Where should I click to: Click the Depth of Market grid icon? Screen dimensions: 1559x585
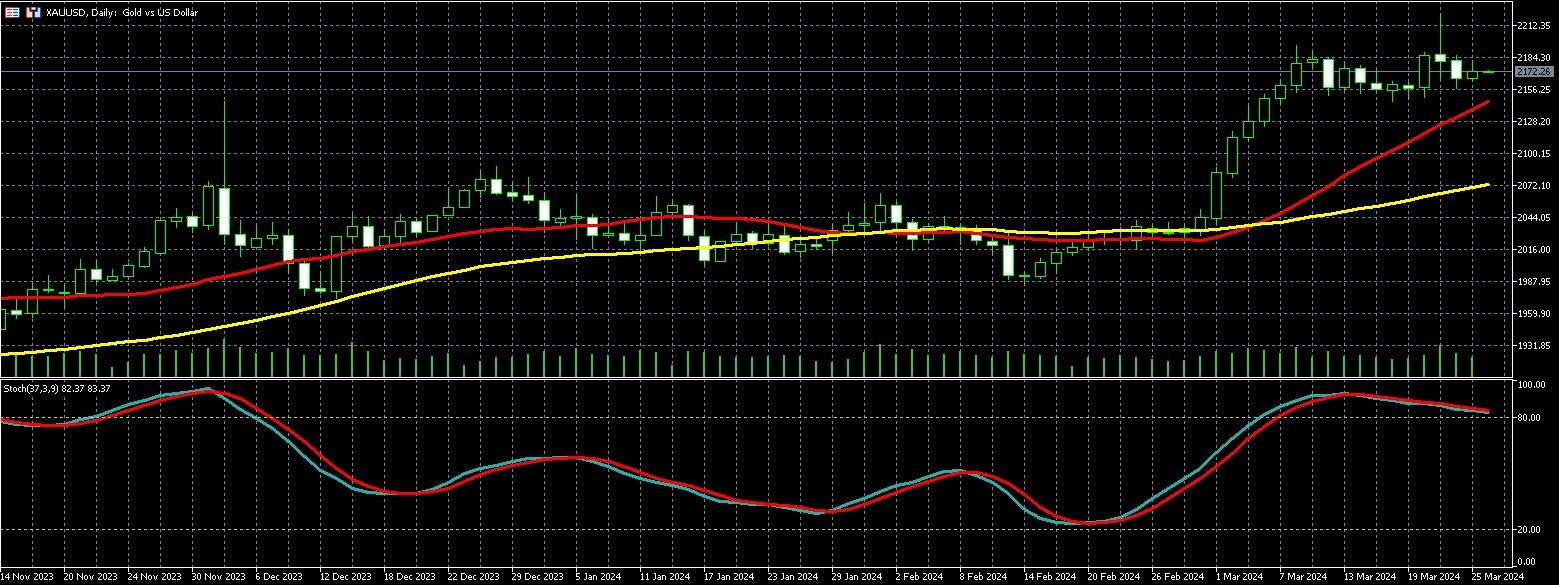pos(11,13)
